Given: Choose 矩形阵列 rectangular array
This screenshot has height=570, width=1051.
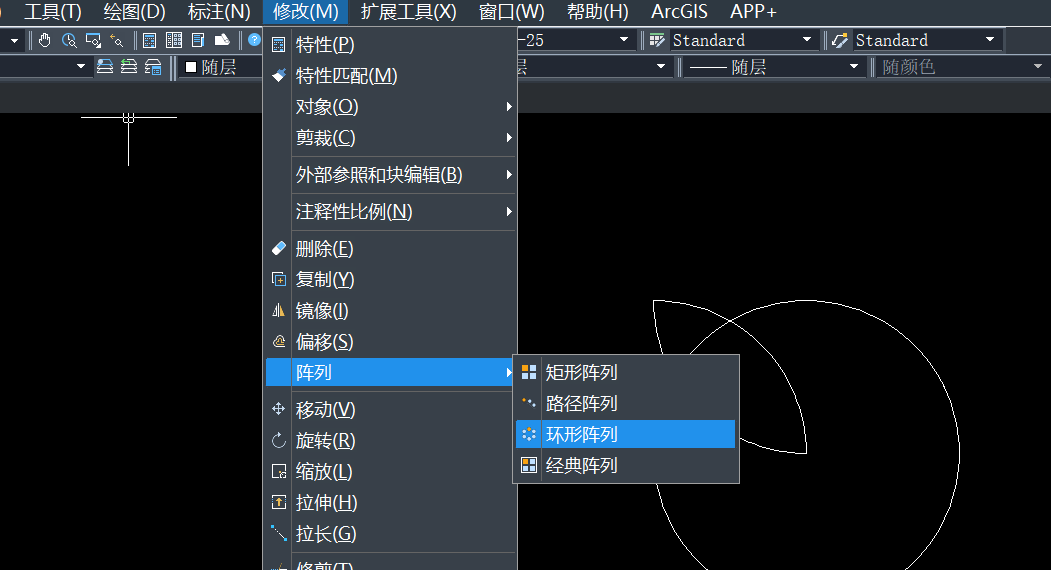Looking at the screenshot, I should pos(625,372).
